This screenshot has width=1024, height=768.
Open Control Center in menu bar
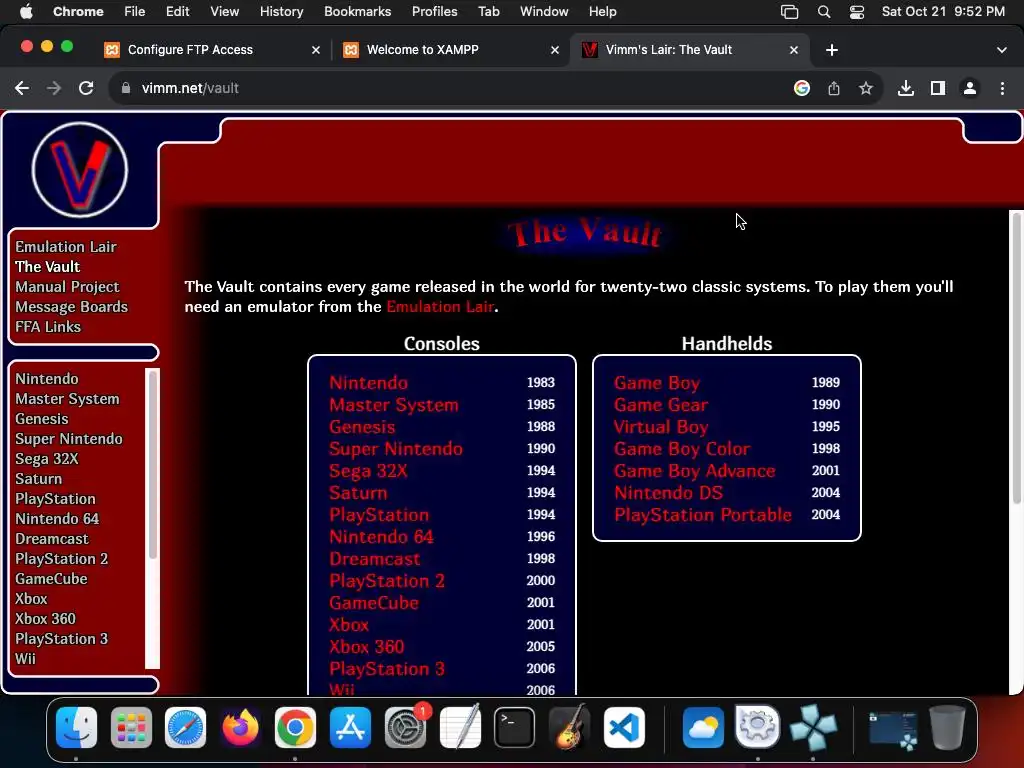pyautogui.click(x=857, y=12)
